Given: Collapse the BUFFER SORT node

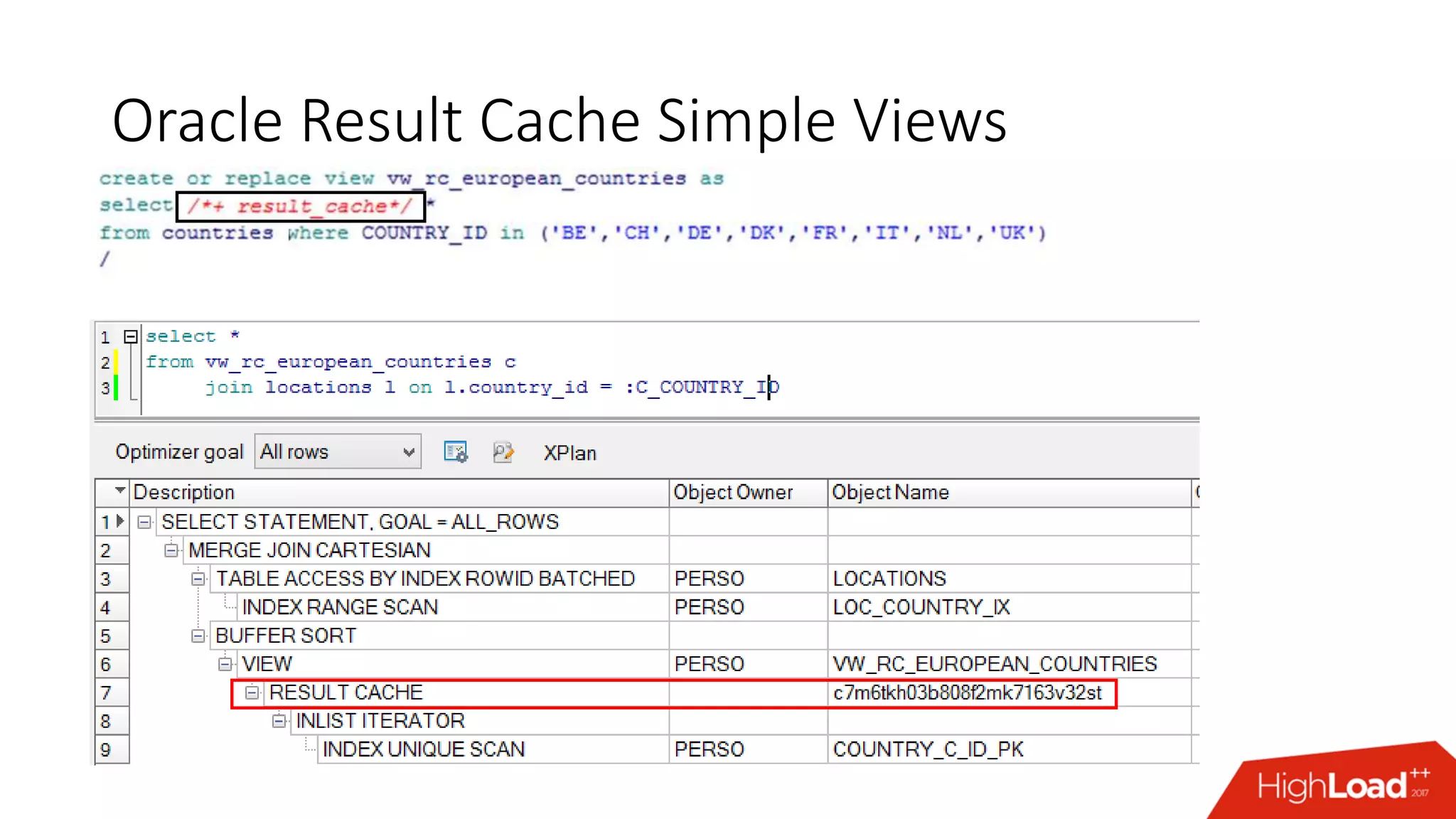Looking at the screenshot, I should [x=198, y=636].
